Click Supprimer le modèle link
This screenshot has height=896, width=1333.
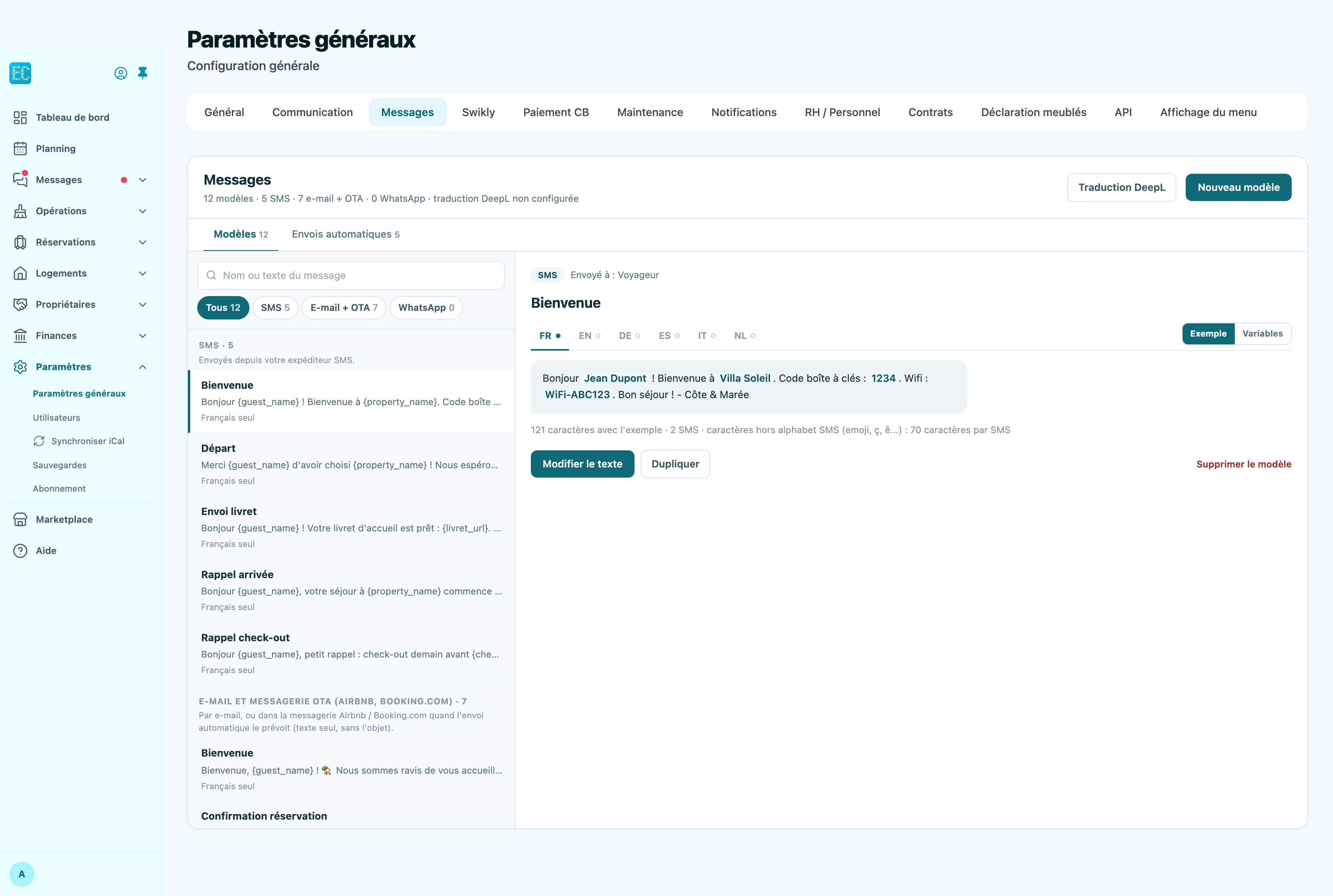1243,464
